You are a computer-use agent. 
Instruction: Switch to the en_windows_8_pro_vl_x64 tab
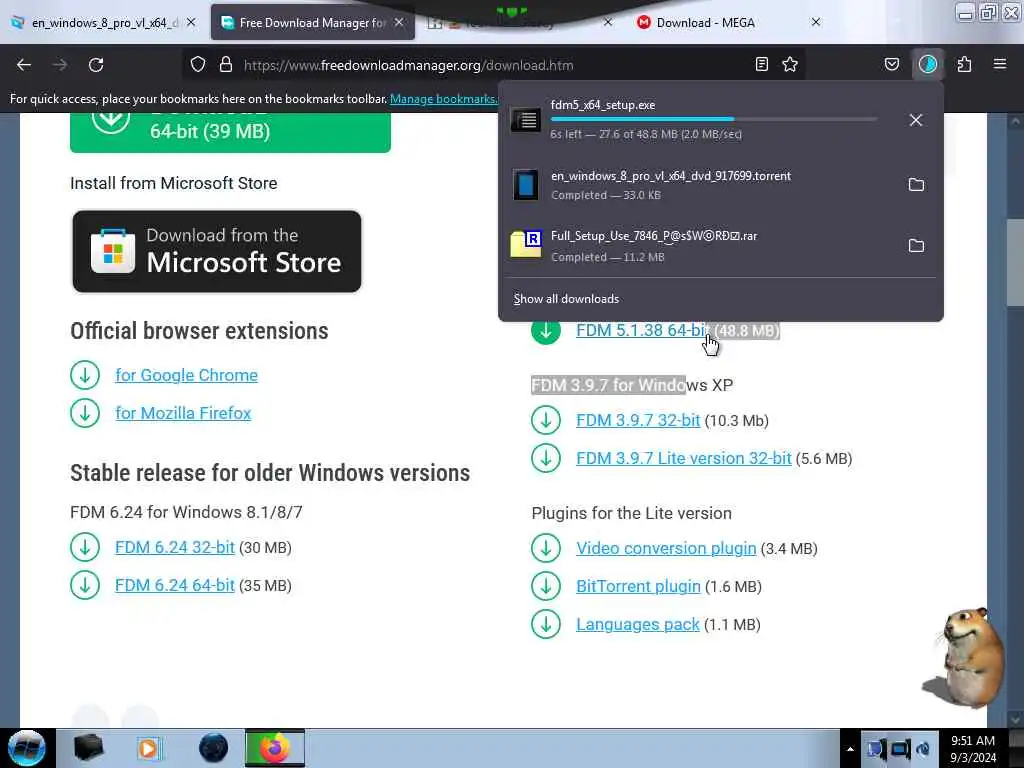pyautogui.click(x=103, y=22)
